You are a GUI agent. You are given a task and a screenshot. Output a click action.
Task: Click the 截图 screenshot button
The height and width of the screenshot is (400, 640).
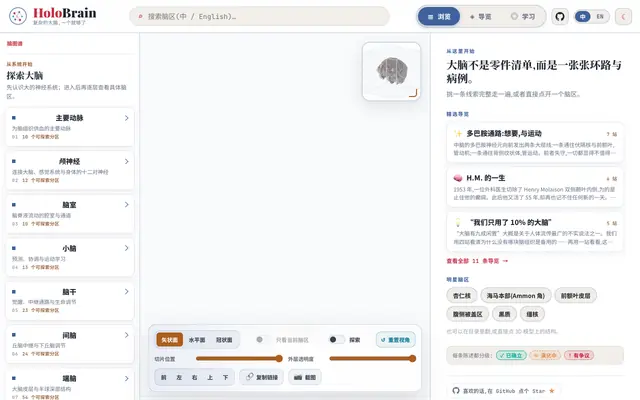click(305, 377)
